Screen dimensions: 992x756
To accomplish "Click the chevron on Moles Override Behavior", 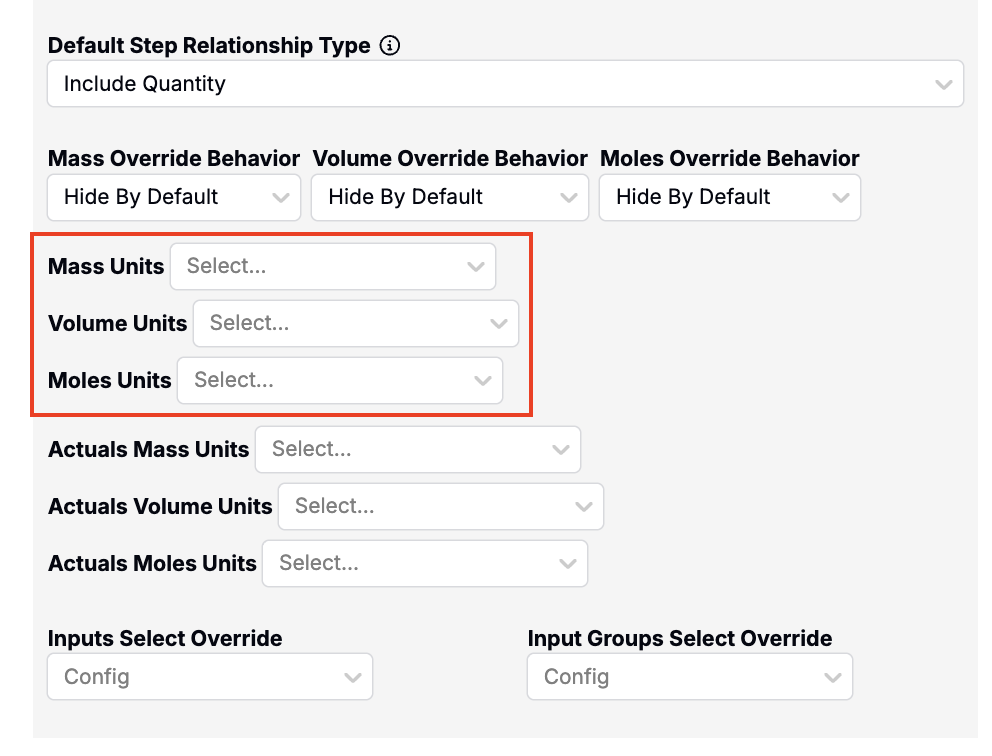I will click(840, 198).
